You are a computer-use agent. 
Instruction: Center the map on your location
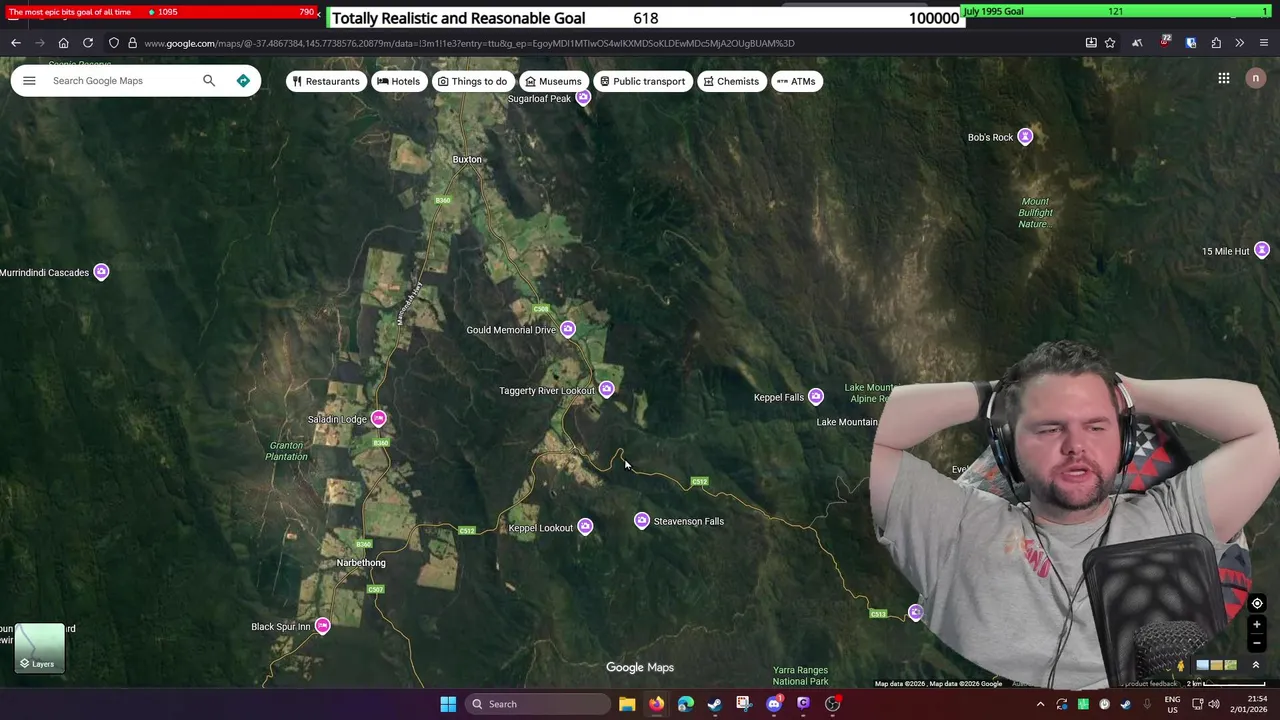[x=1257, y=603]
